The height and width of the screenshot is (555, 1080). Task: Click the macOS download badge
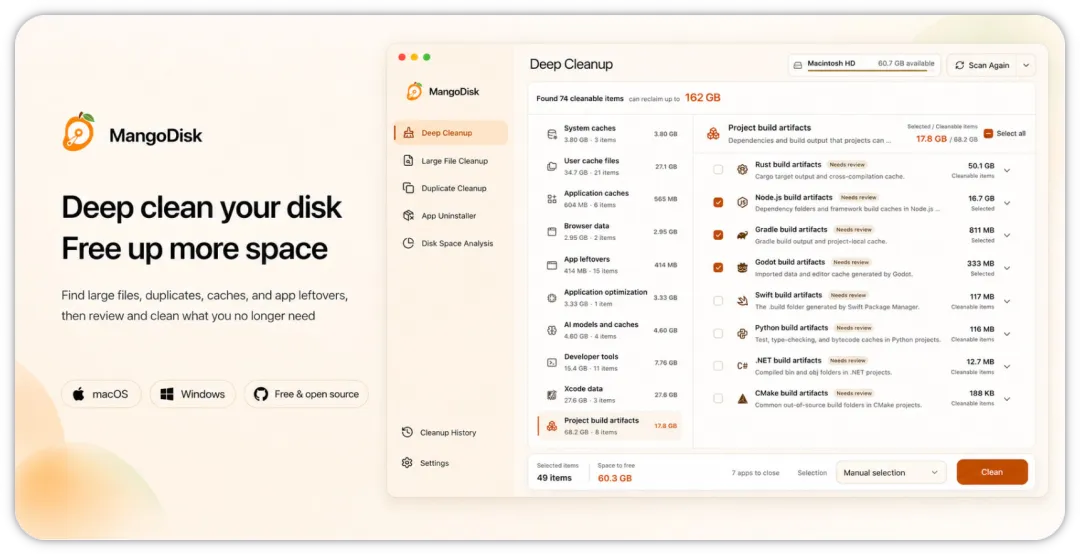(101, 395)
